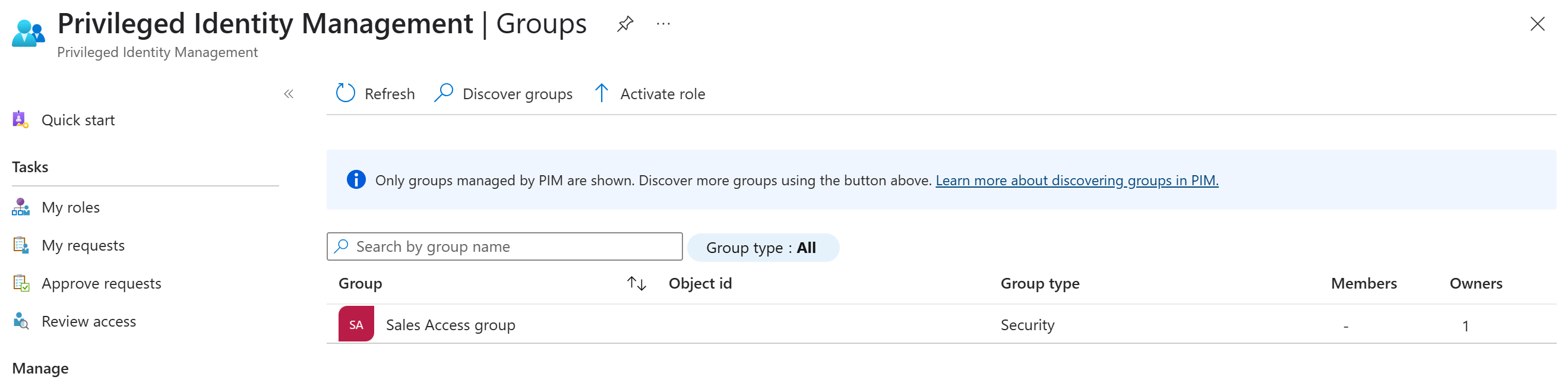The height and width of the screenshot is (386, 1568).
Task: Click the Group type column header
Action: [1039, 283]
